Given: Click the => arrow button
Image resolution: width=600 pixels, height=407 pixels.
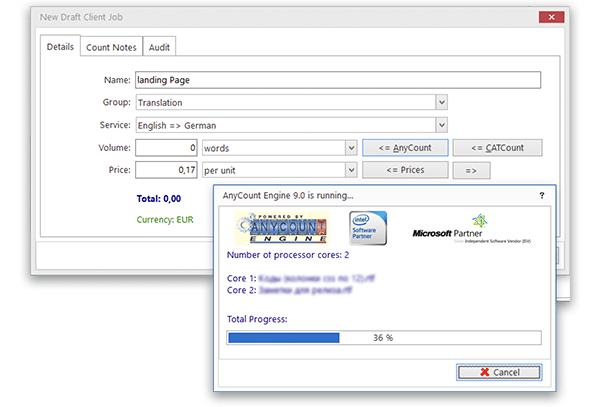Looking at the screenshot, I should point(471,171).
